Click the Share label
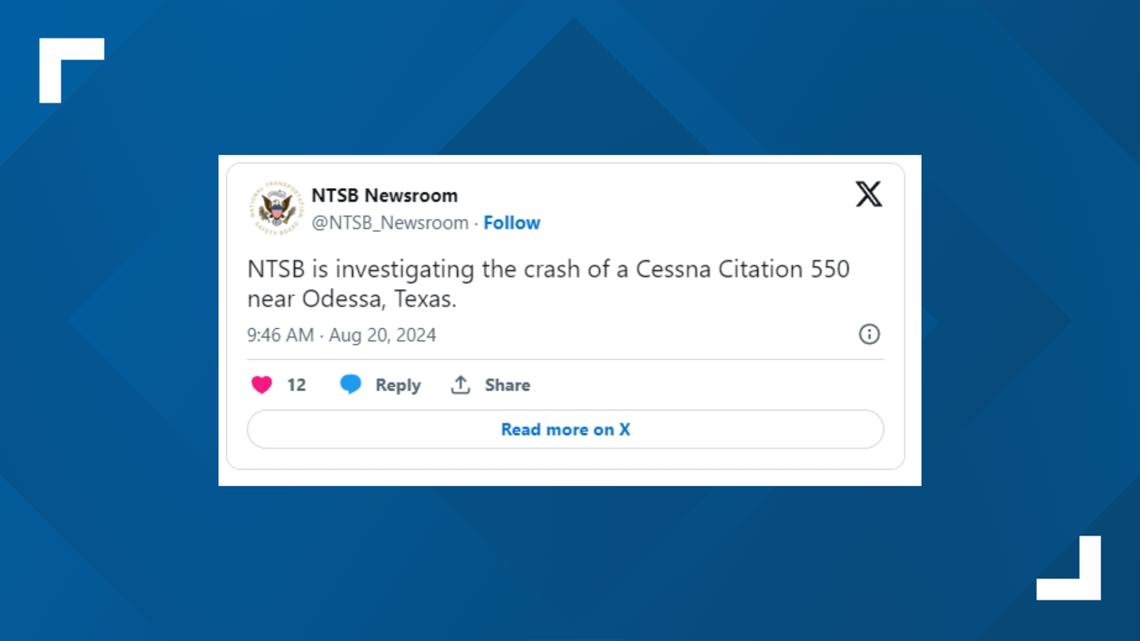The width and height of the screenshot is (1140, 641). [x=507, y=385]
